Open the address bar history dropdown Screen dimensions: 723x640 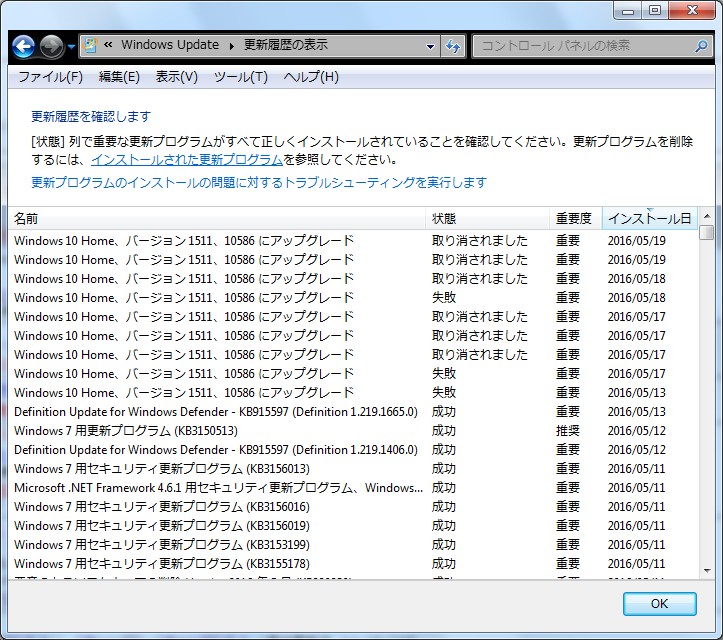click(430, 46)
